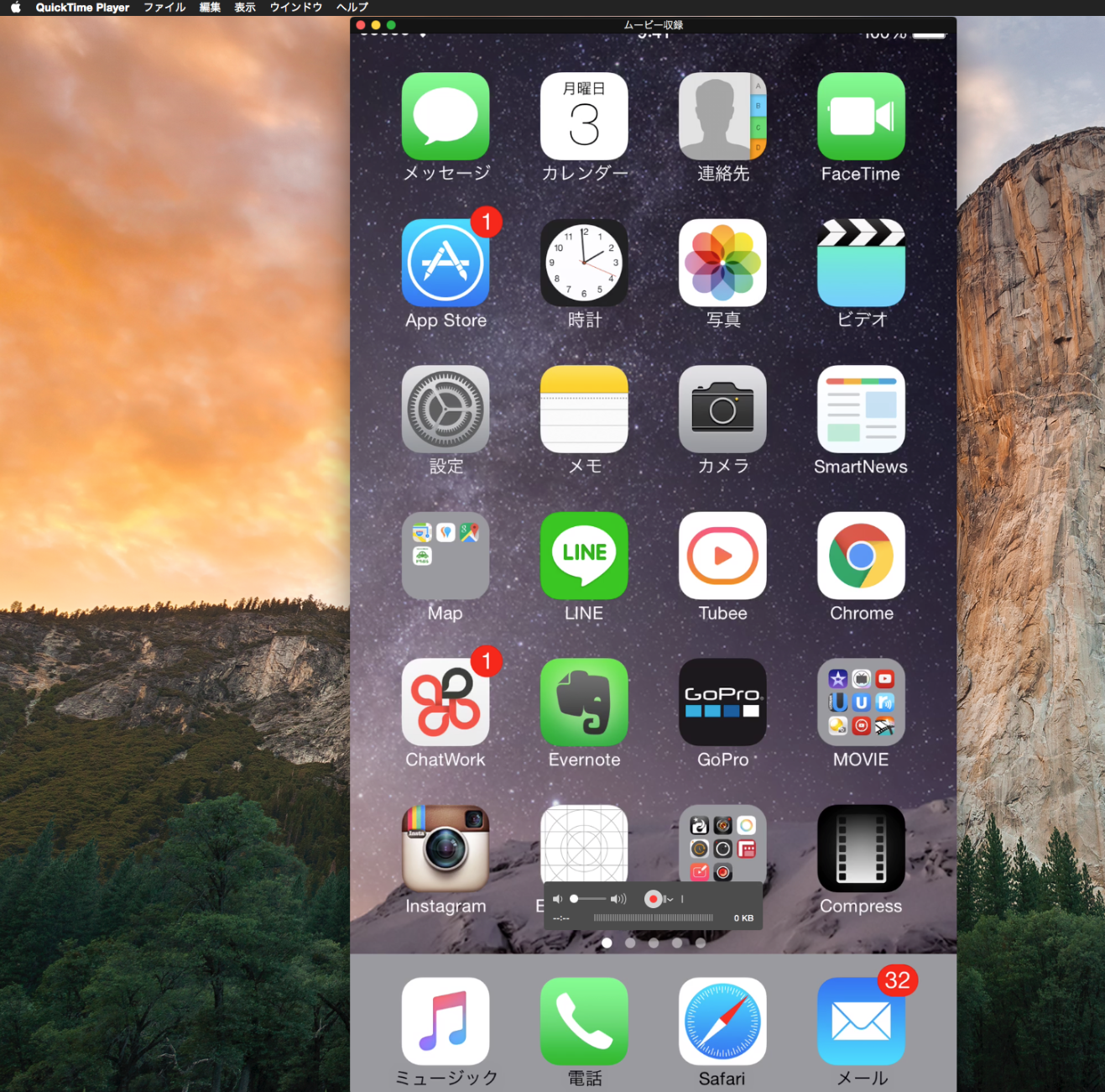The image size is (1105, 1092).
Task: Open the QuickTime Player menu
Action: pyautogui.click(x=82, y=8)
